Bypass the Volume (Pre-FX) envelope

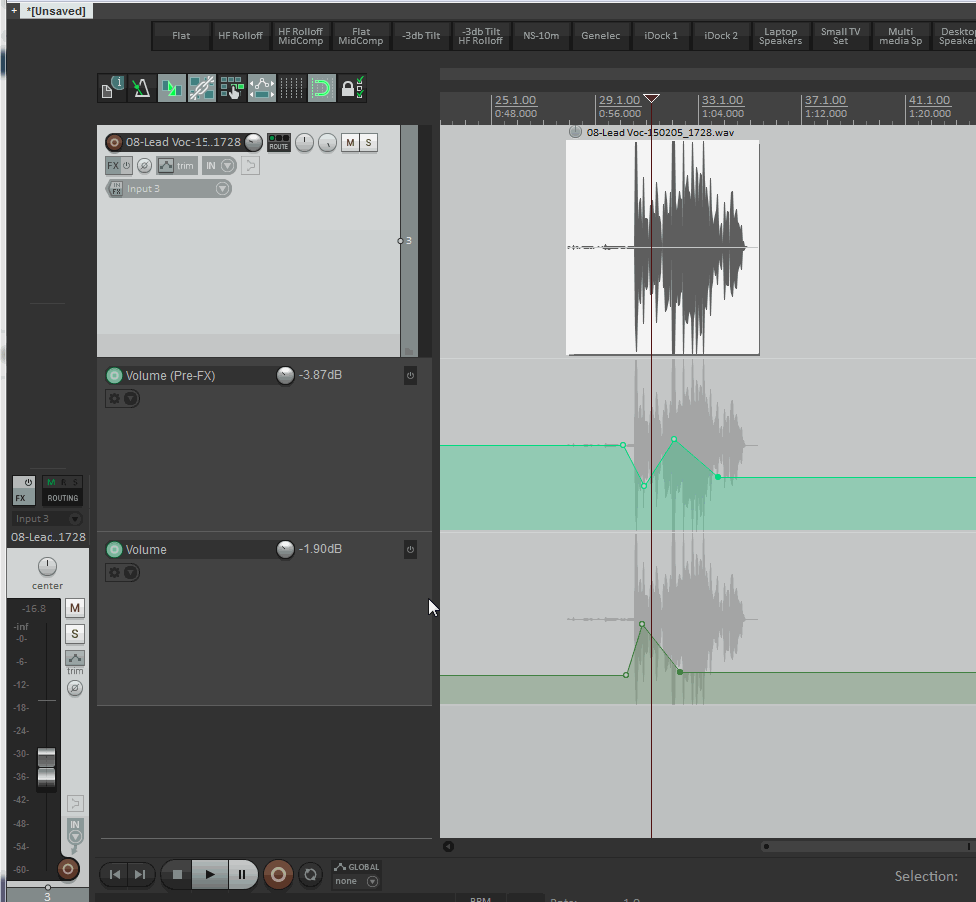click(x=410, y=376)
